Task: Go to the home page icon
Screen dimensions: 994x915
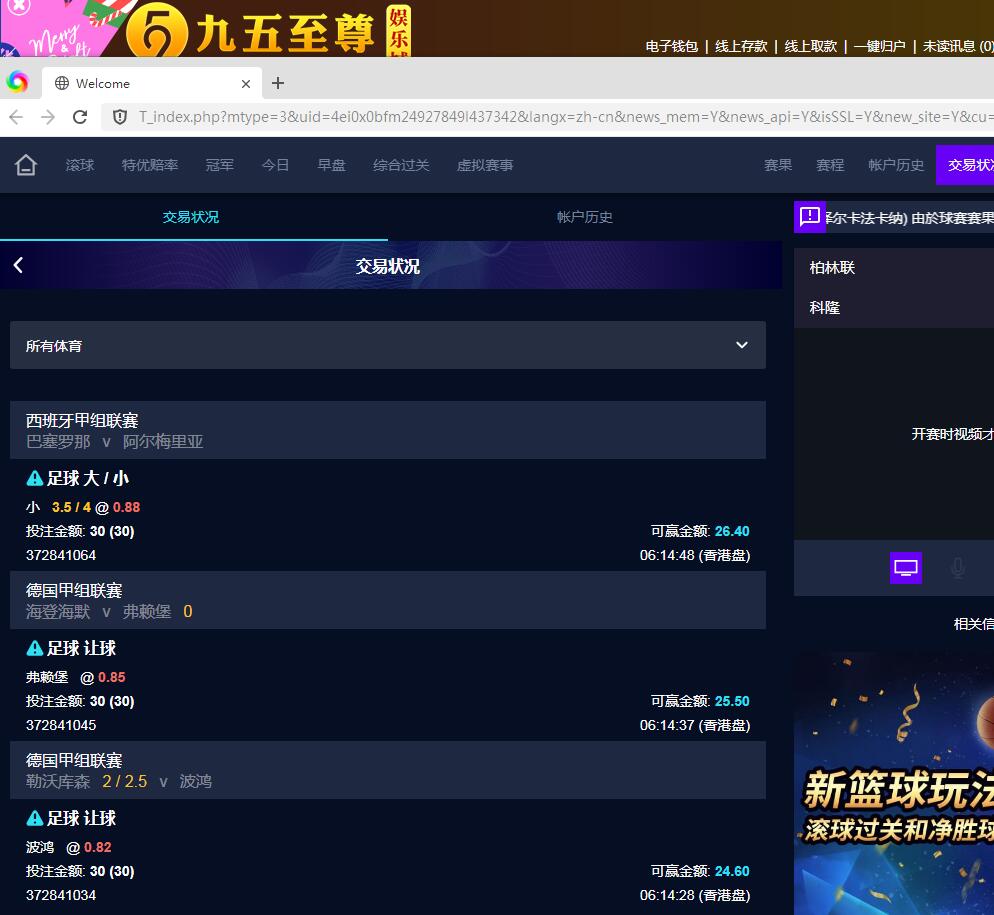Action: click(x=26, y=165)
